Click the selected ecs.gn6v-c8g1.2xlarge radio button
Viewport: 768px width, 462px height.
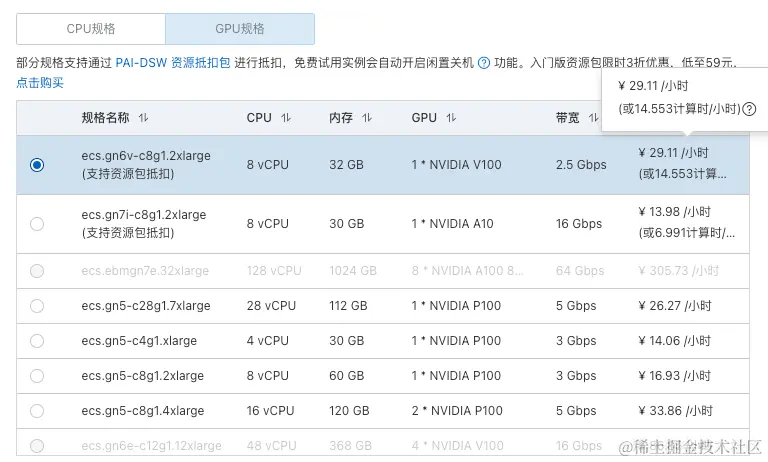click(37, 165)
